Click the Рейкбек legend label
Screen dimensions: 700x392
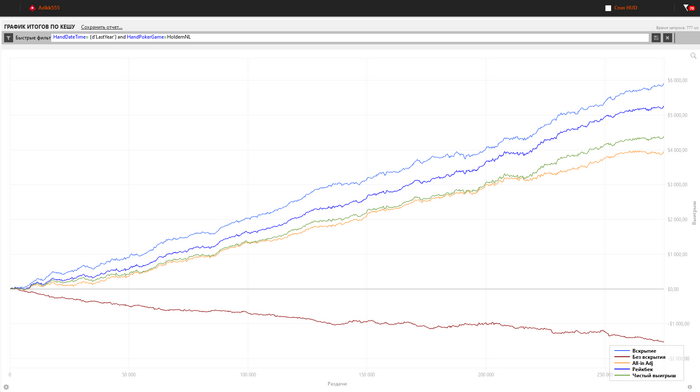pyautogui.click(x=642, y=369)
